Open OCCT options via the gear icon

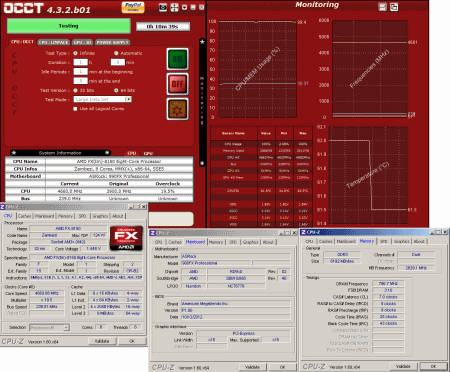pyautogui.click(x=177, y=109)
